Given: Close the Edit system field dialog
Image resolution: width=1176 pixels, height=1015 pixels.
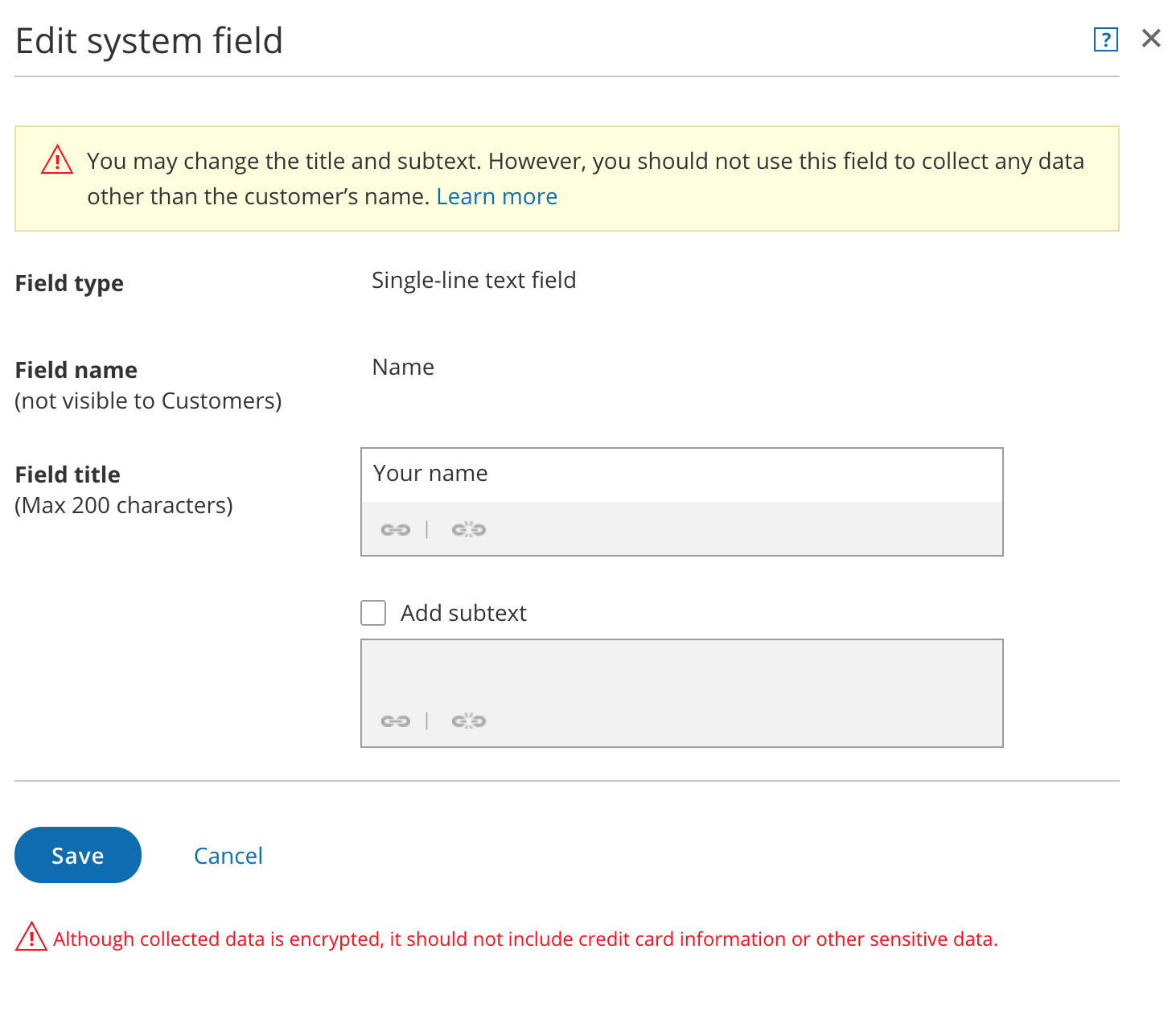Looking at the screenshot, I should pos(1151,38).
